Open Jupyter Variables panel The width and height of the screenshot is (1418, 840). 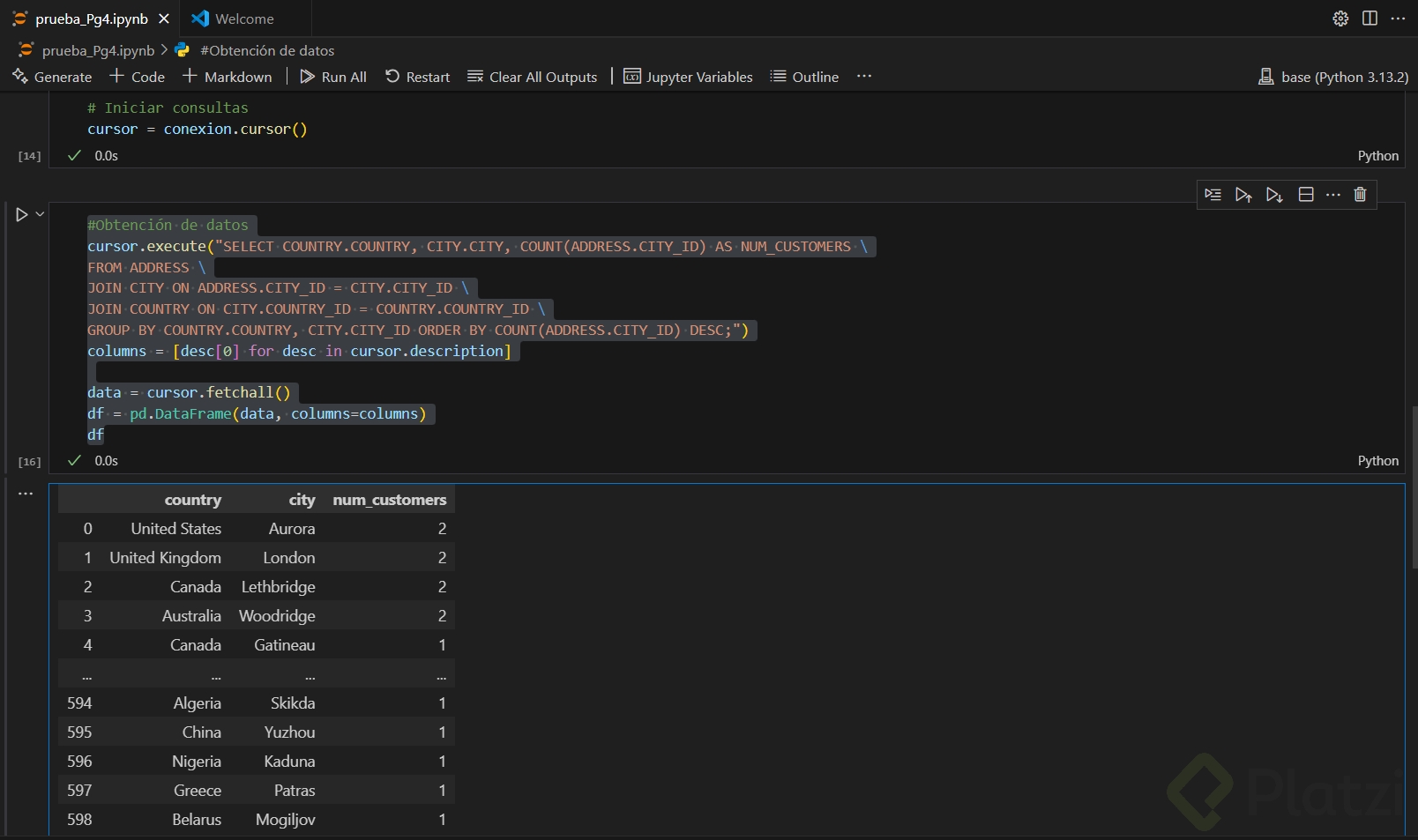pyautogui.click(x=688, y=77)
